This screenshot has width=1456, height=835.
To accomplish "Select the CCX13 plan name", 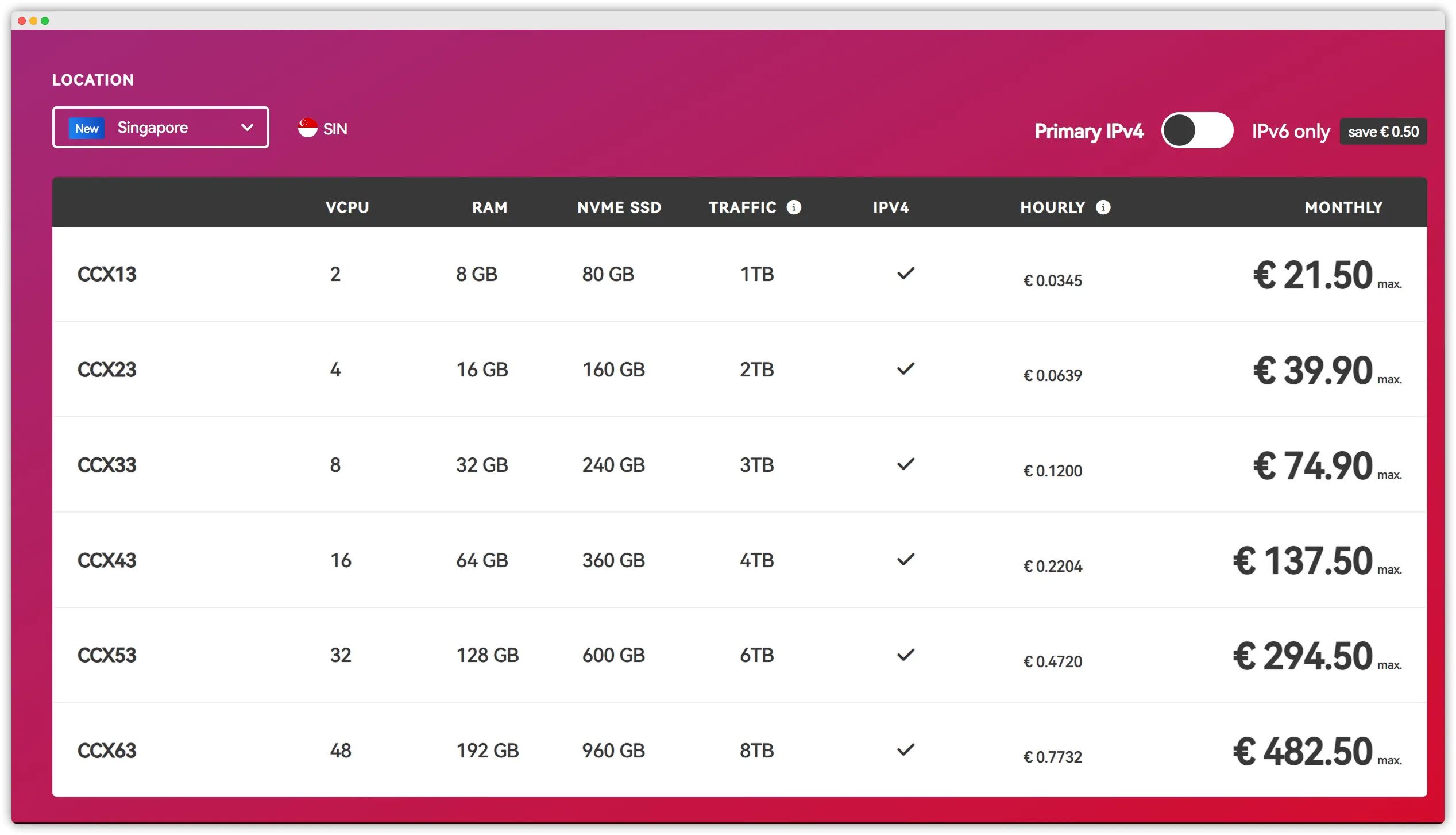I will pyautogui.click(x=107, y=274).
